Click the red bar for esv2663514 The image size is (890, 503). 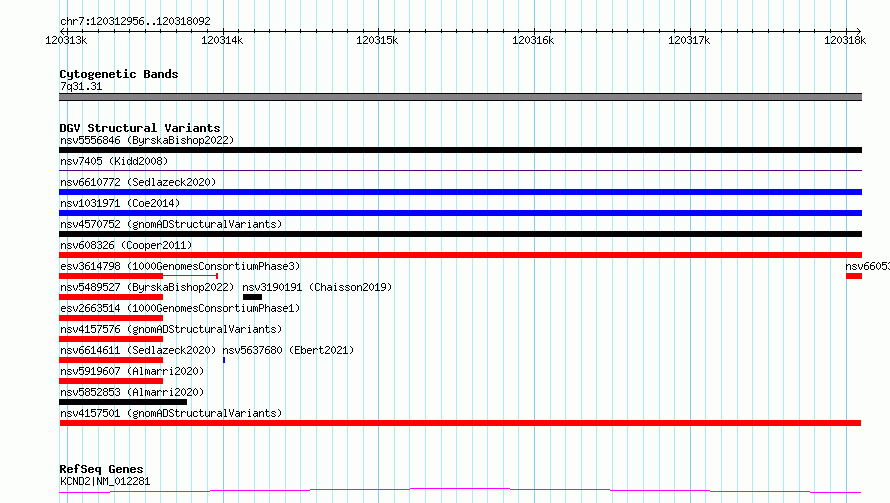click(111, 318)
